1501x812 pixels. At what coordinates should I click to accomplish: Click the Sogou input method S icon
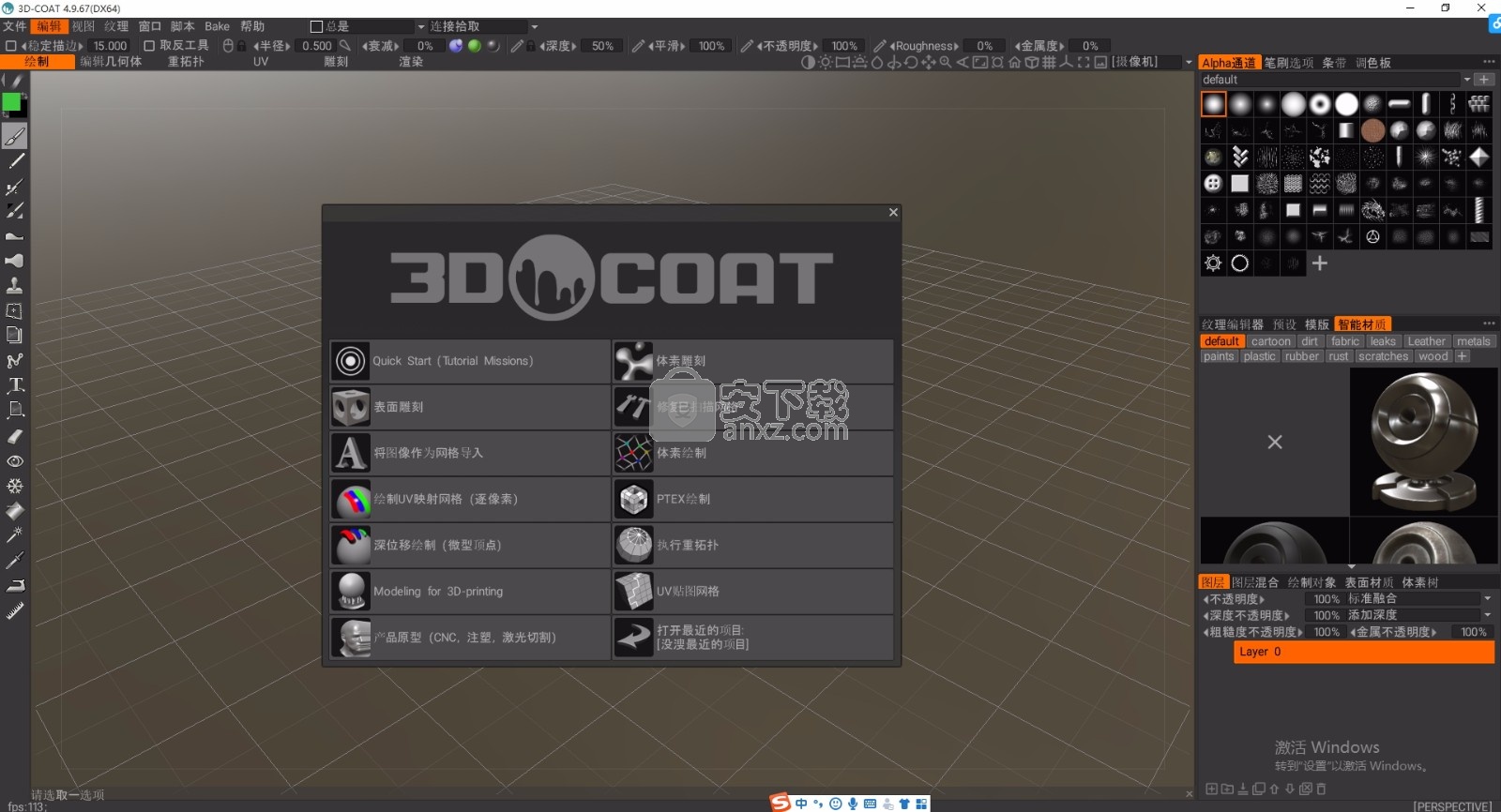coord(781,803)
